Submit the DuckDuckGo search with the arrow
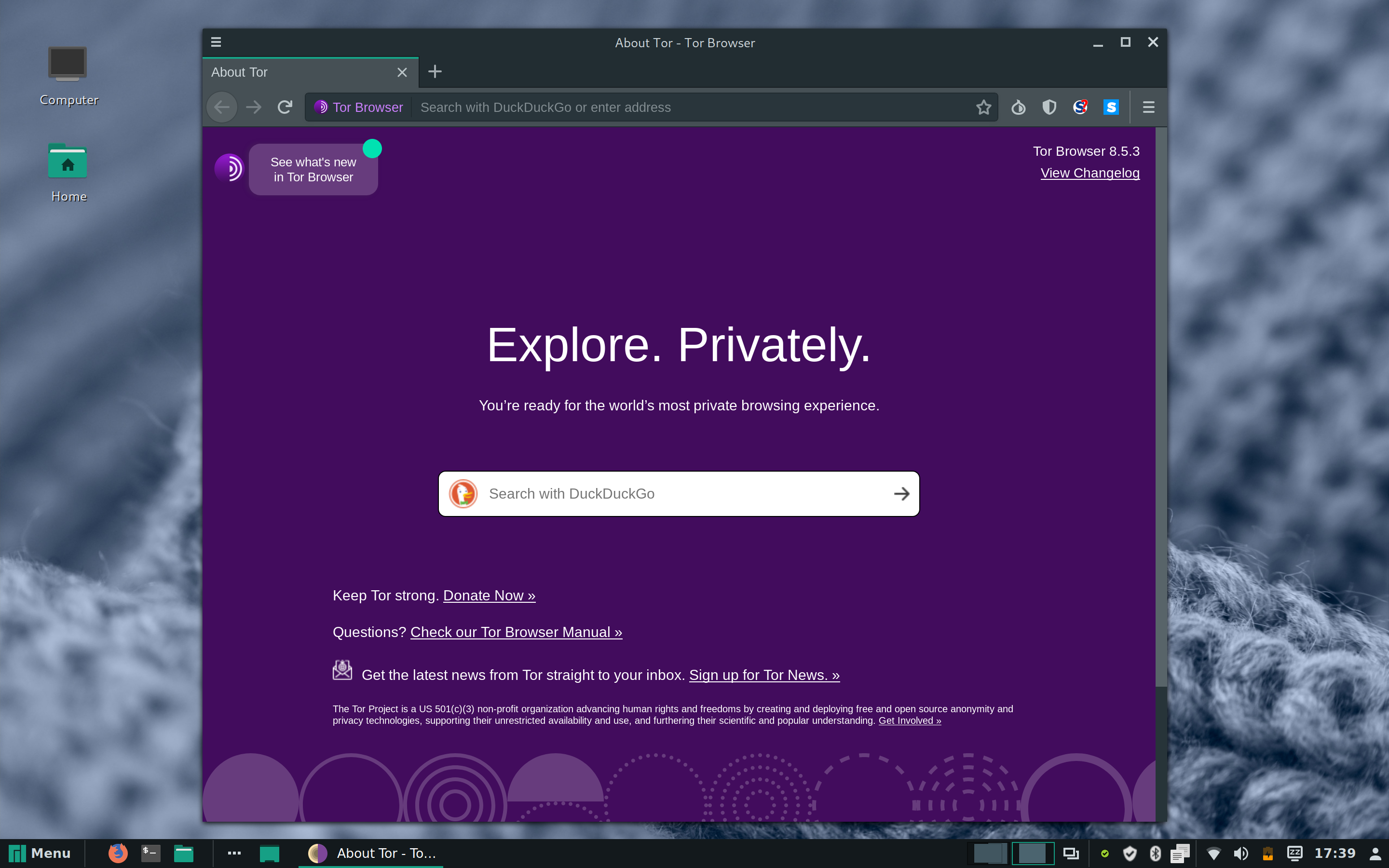Screen dimensions: 1389x868 point(902,494)
